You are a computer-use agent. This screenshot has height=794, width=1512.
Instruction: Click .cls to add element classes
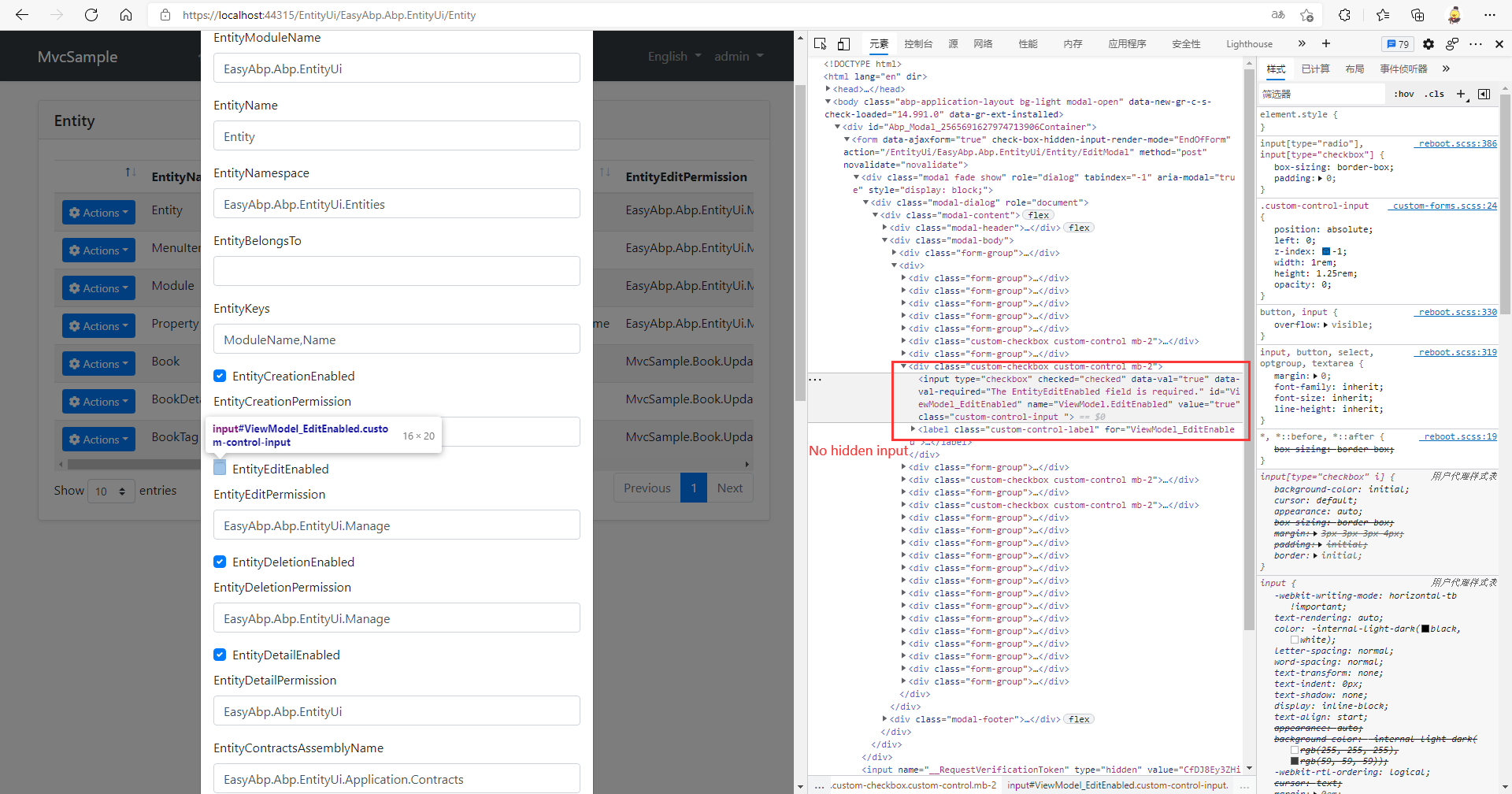1435,94
